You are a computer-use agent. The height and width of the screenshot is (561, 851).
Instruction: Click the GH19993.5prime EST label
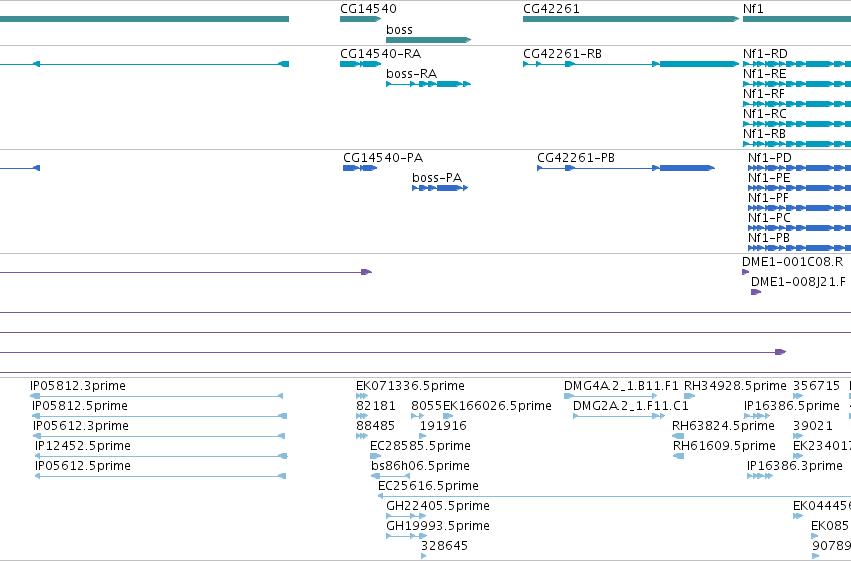click(x=438, y=526)
